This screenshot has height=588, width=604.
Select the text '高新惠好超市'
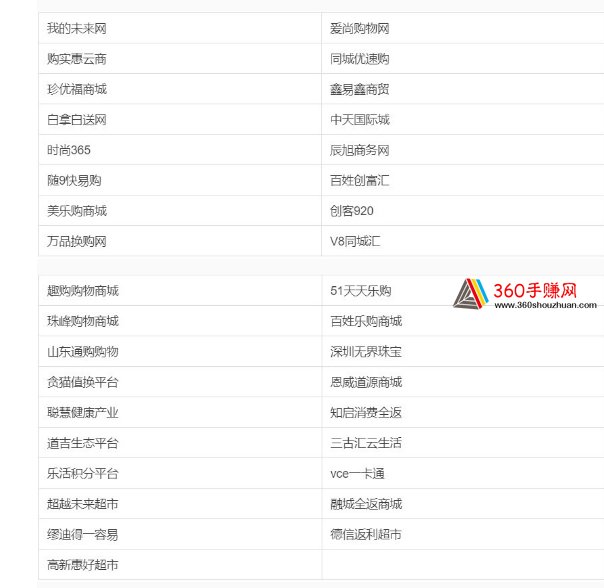click(x=83, y=564)
